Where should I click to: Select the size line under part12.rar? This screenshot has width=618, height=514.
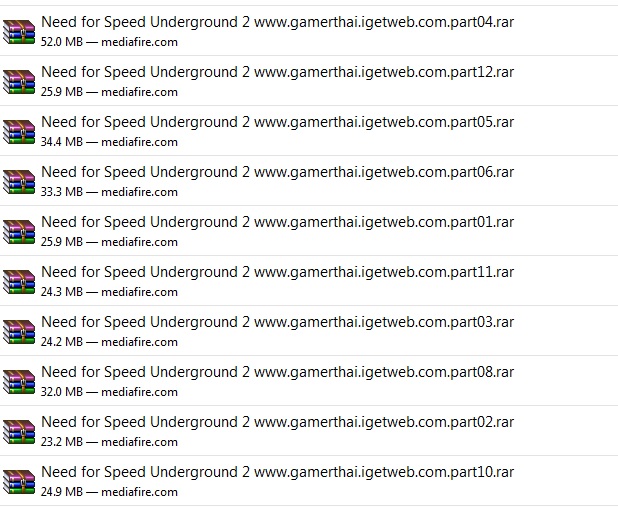point(109,92)
